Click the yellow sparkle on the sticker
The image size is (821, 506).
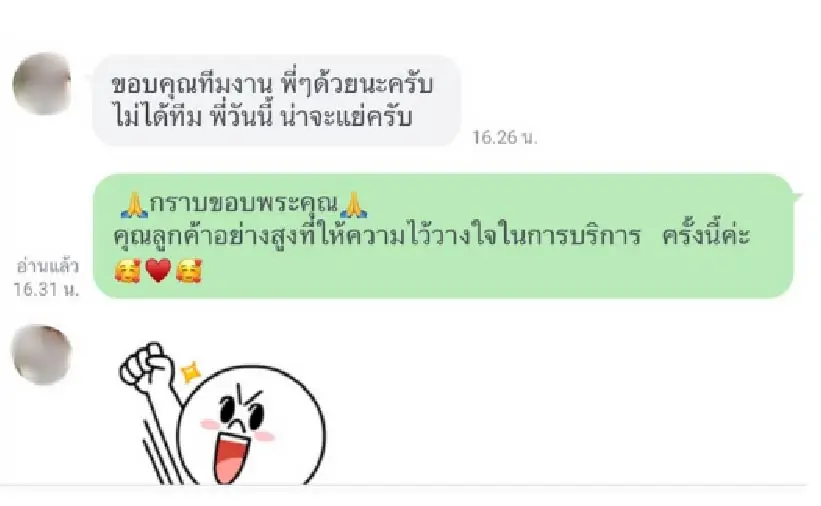191,372
